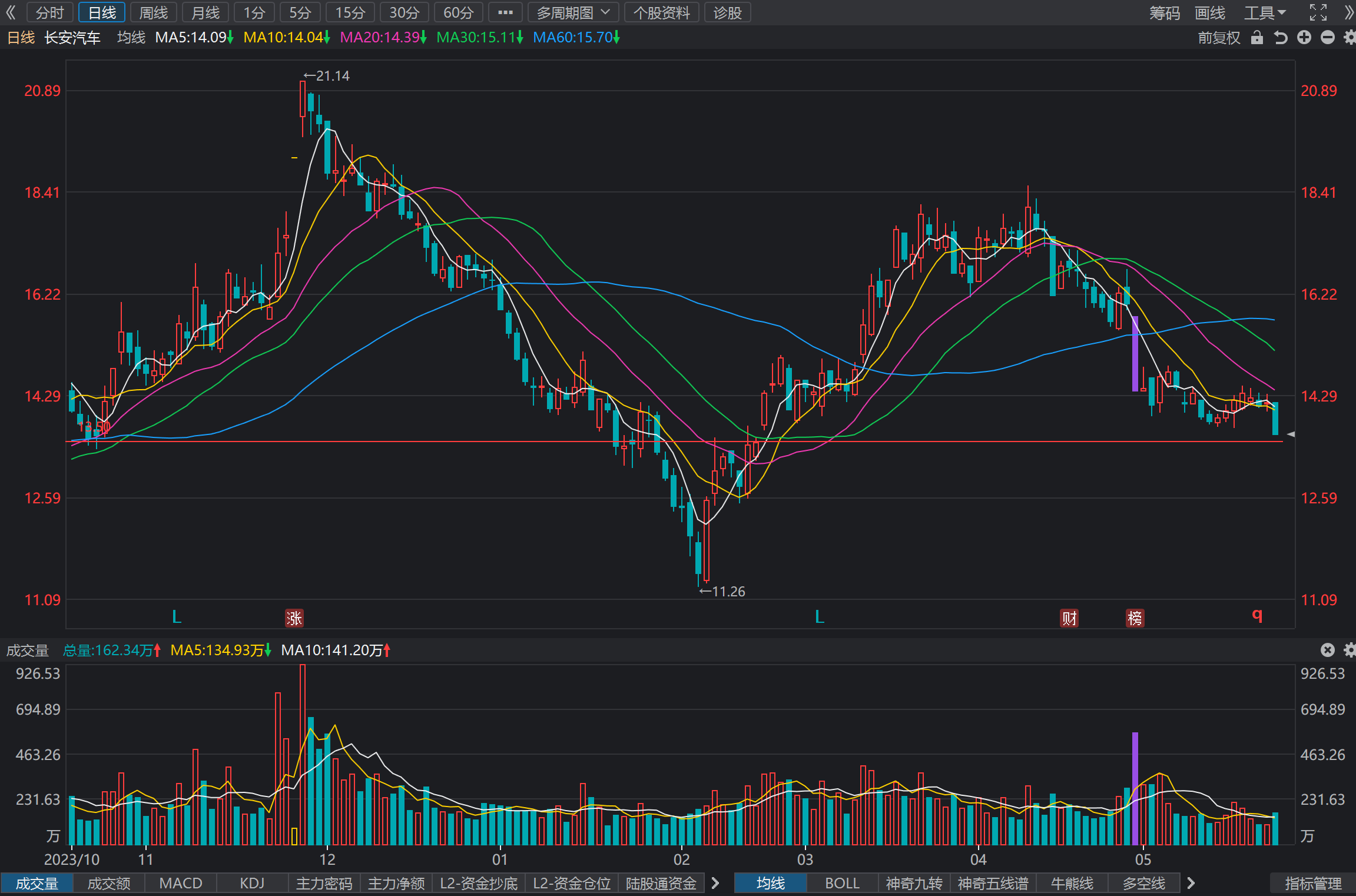Zoom out chart with minus icon
The width and height of the screenshot is (1356, 896).
[x=1327, y=38]
